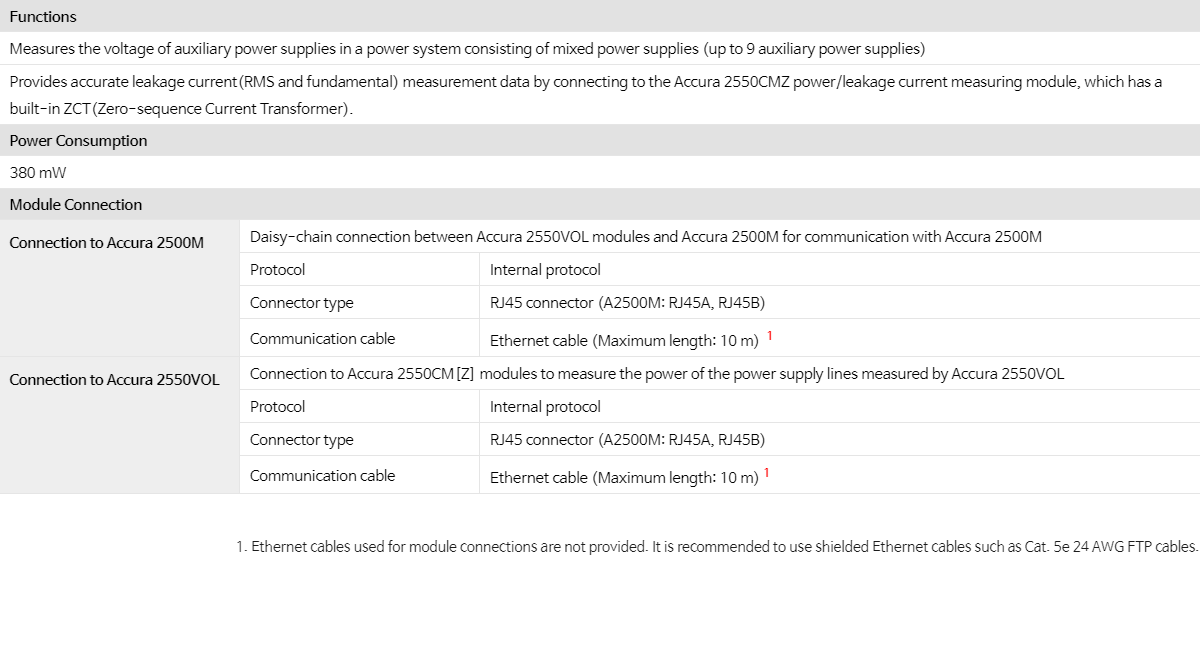
Task: Click the 380 mW power value
Action: click(x=38, y=172)
